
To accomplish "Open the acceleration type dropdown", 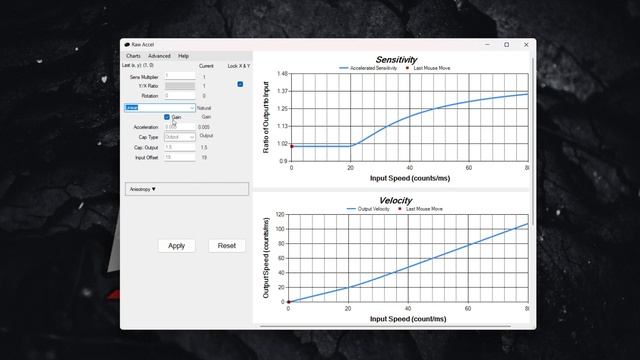I will coord(160,108).
